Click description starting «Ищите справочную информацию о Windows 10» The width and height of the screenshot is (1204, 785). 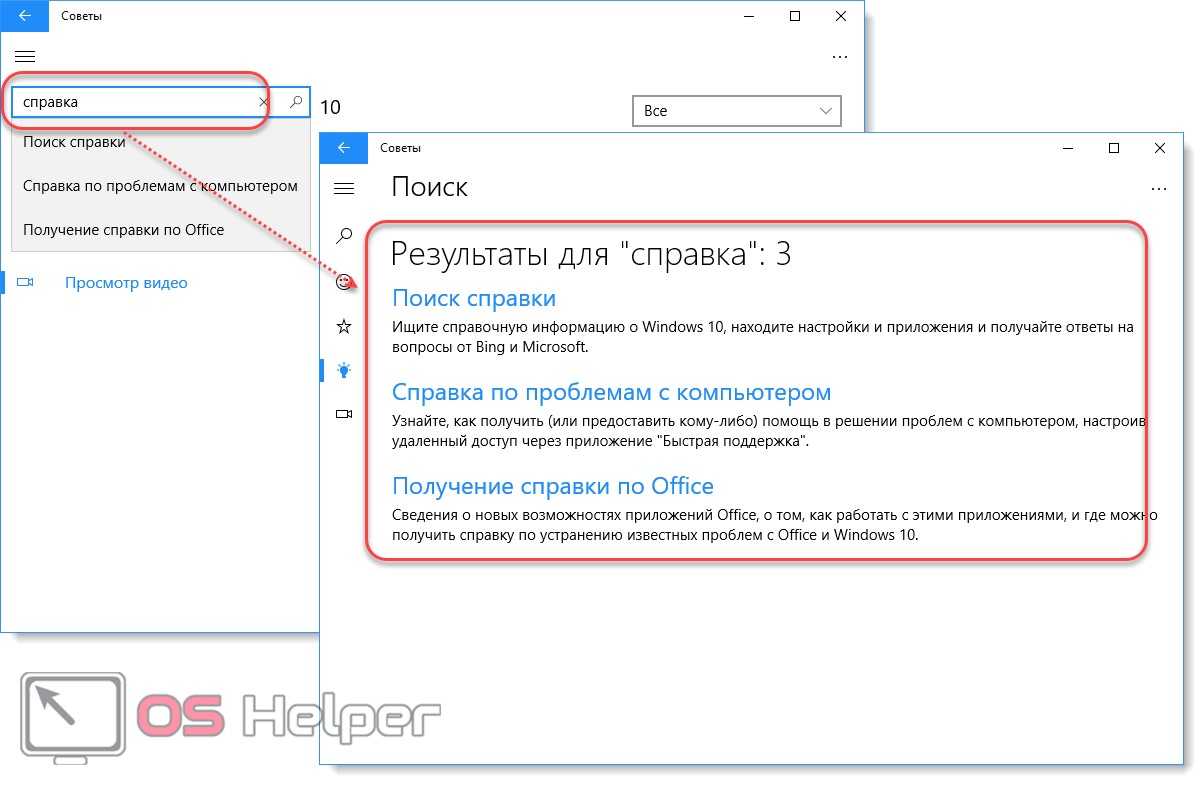(763, 337)
